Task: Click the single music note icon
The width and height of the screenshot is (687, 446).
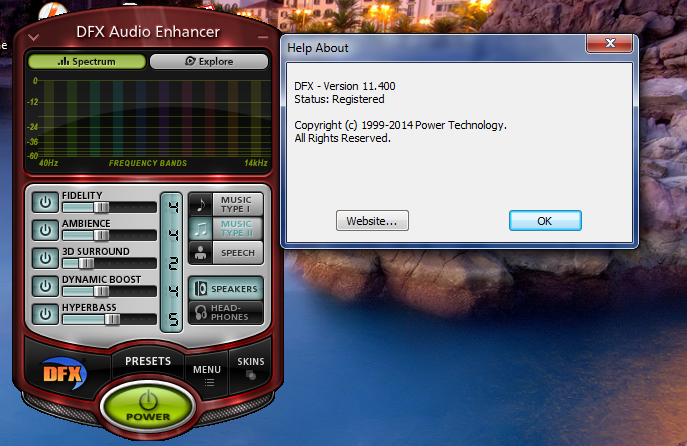Action: pos(201,204)
